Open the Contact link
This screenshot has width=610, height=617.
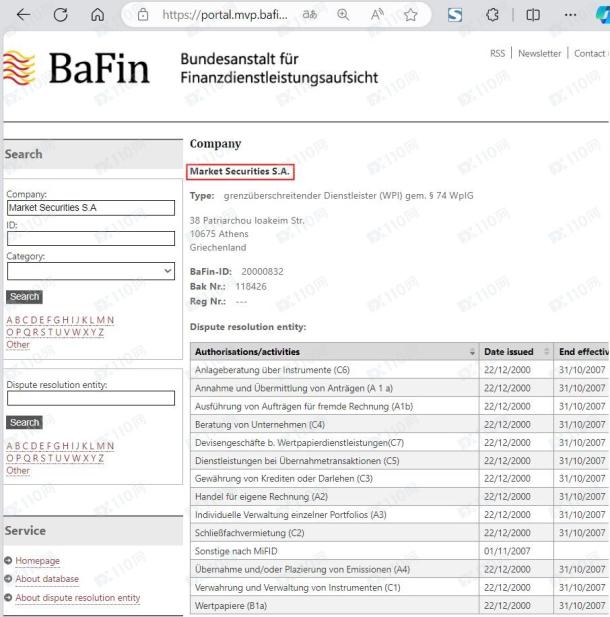click(x=590, y=53)
